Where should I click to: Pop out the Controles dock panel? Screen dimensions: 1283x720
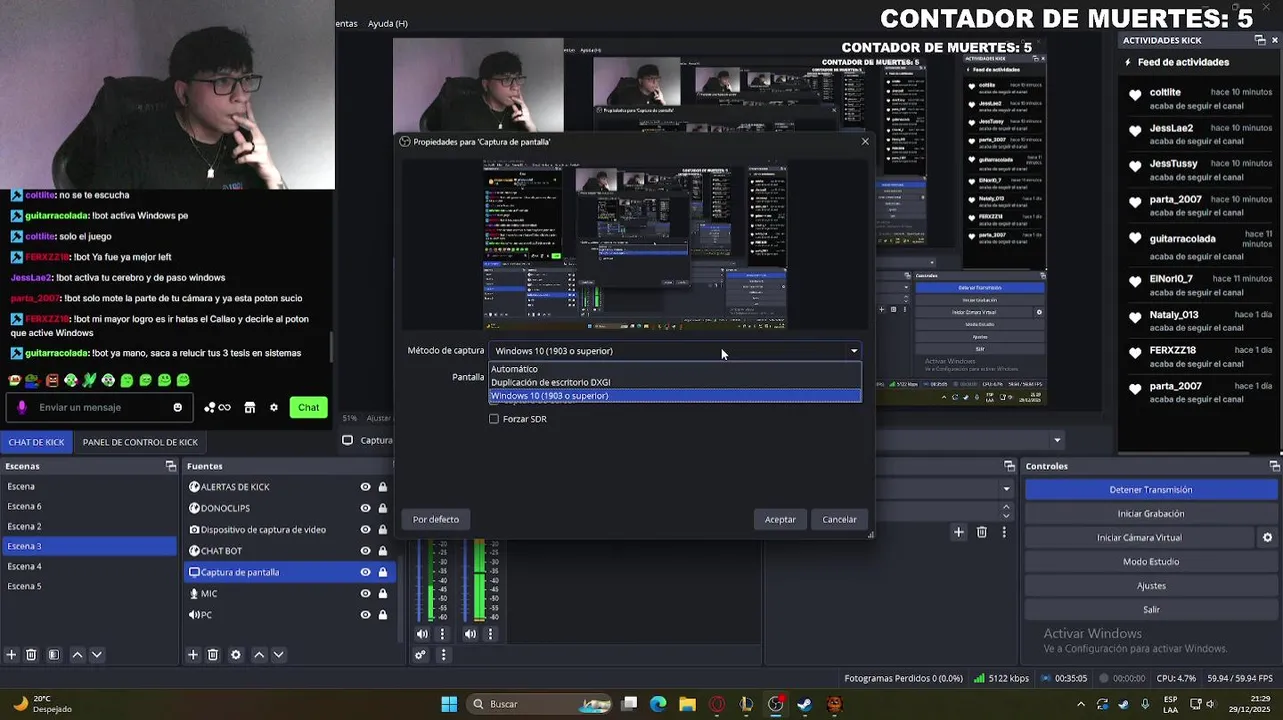pos(1274,466)
